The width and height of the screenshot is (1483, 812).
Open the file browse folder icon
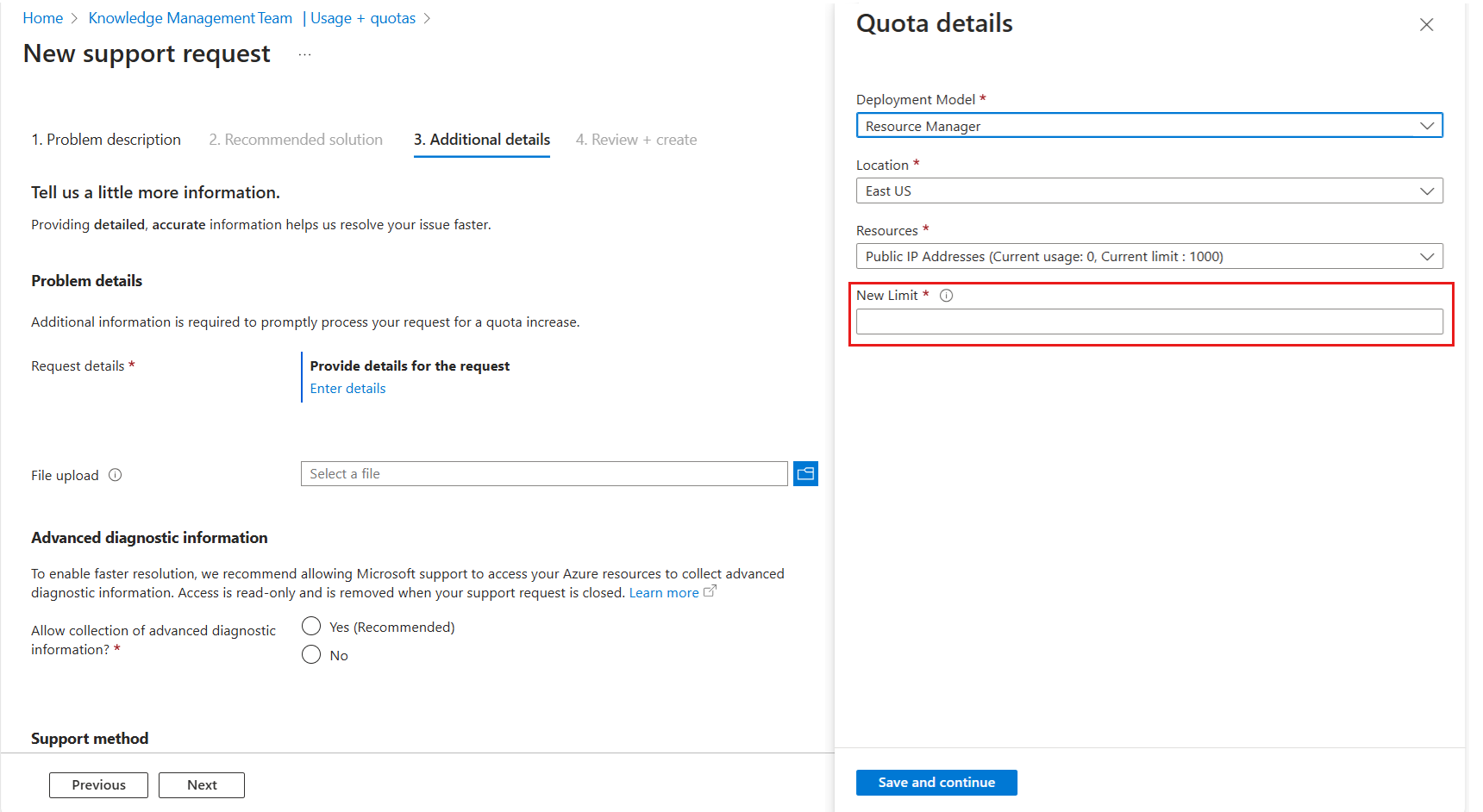click(805, 473)
